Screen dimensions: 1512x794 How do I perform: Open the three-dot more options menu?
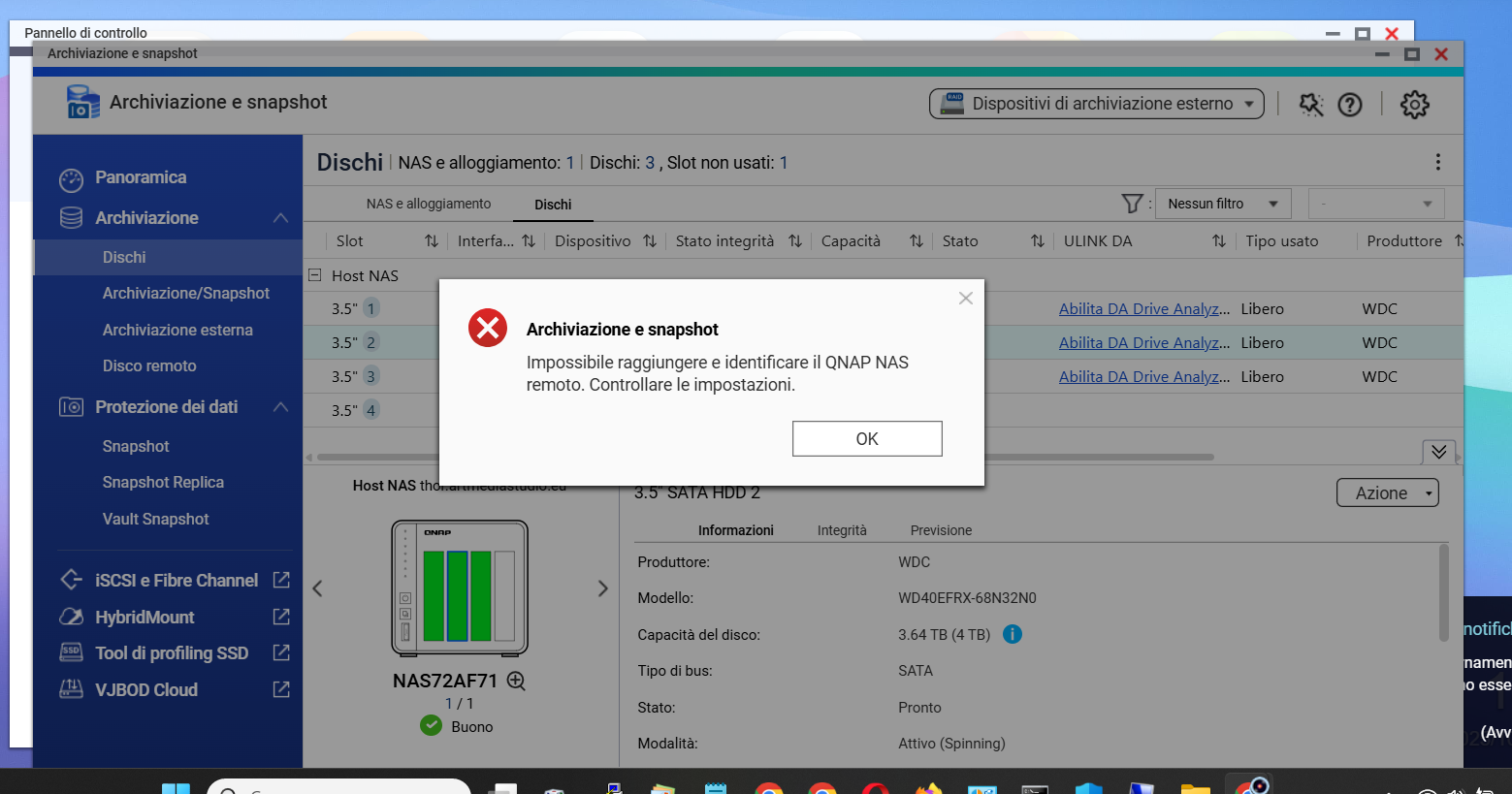click(x=1437, y=162)
